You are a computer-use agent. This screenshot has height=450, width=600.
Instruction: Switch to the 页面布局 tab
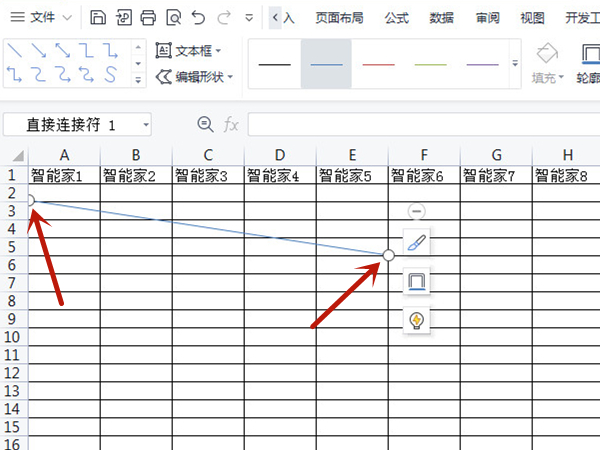tap(339, 18)
